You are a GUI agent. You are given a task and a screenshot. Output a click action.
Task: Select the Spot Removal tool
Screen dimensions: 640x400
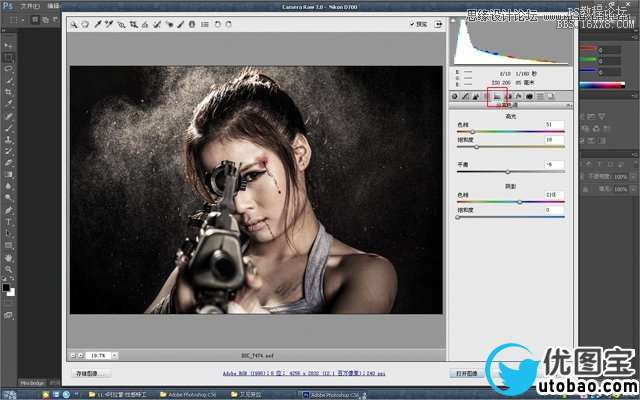point(157,24)
